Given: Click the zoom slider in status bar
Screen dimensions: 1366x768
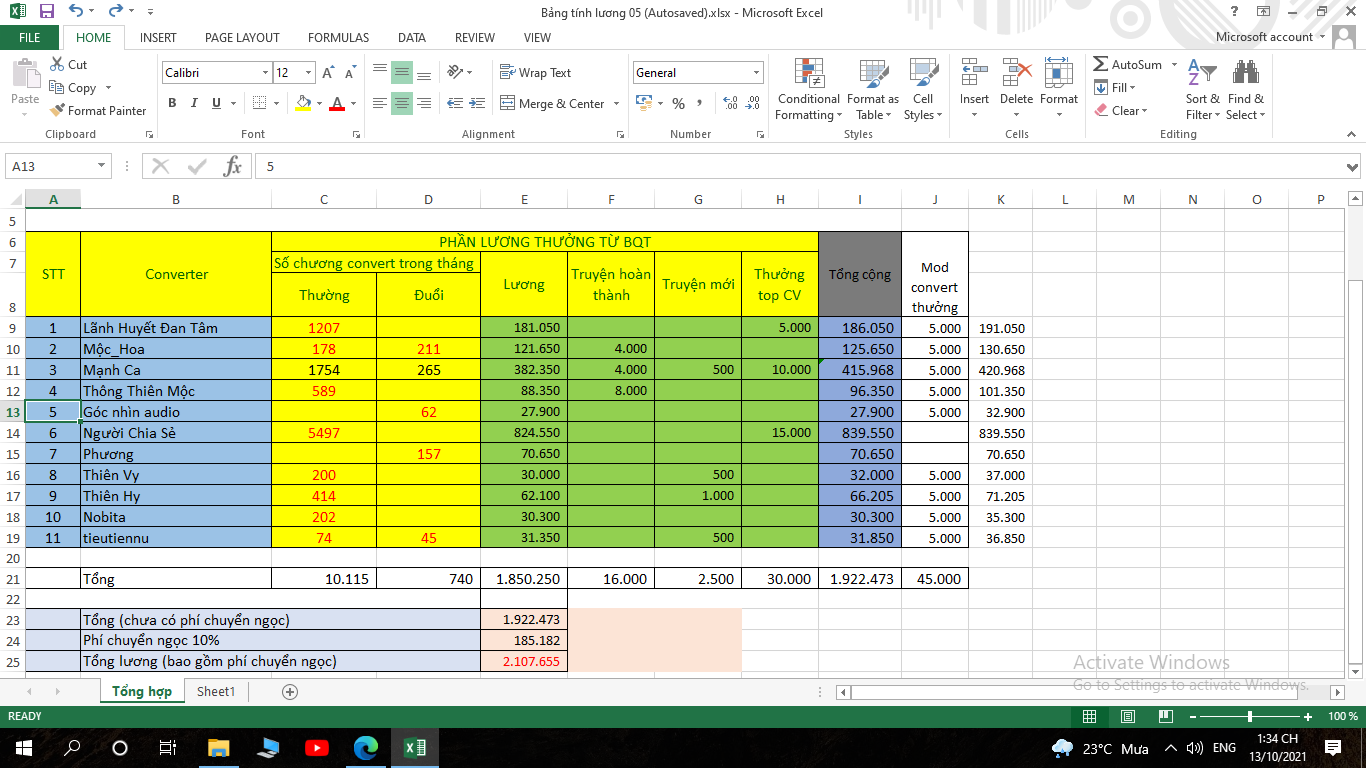Looking at the screenshot, I should 1250,717.
